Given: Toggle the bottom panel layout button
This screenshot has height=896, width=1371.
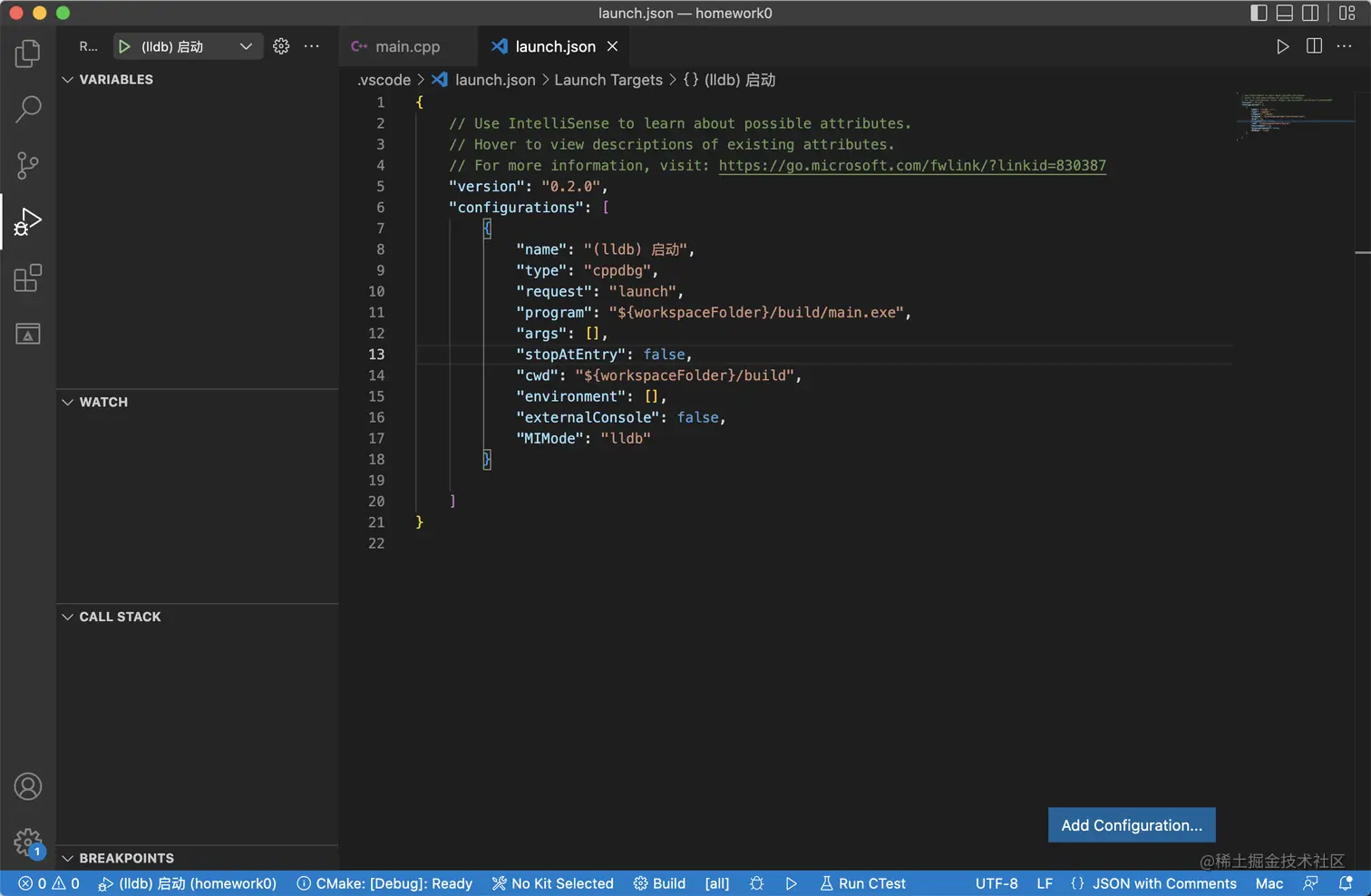Looking at the screenshot, I should [x=1285, y=13].
